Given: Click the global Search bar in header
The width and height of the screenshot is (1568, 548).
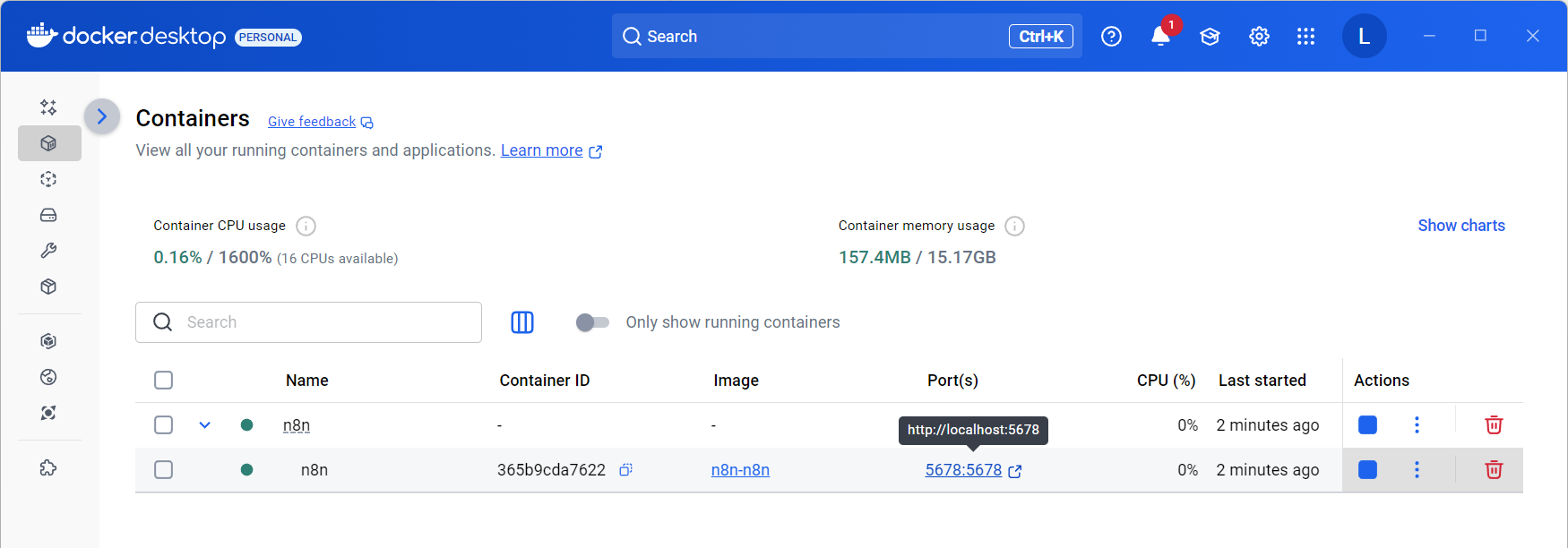Looking at the screenshot, I should pyautogui.click(x=847, y=36).
